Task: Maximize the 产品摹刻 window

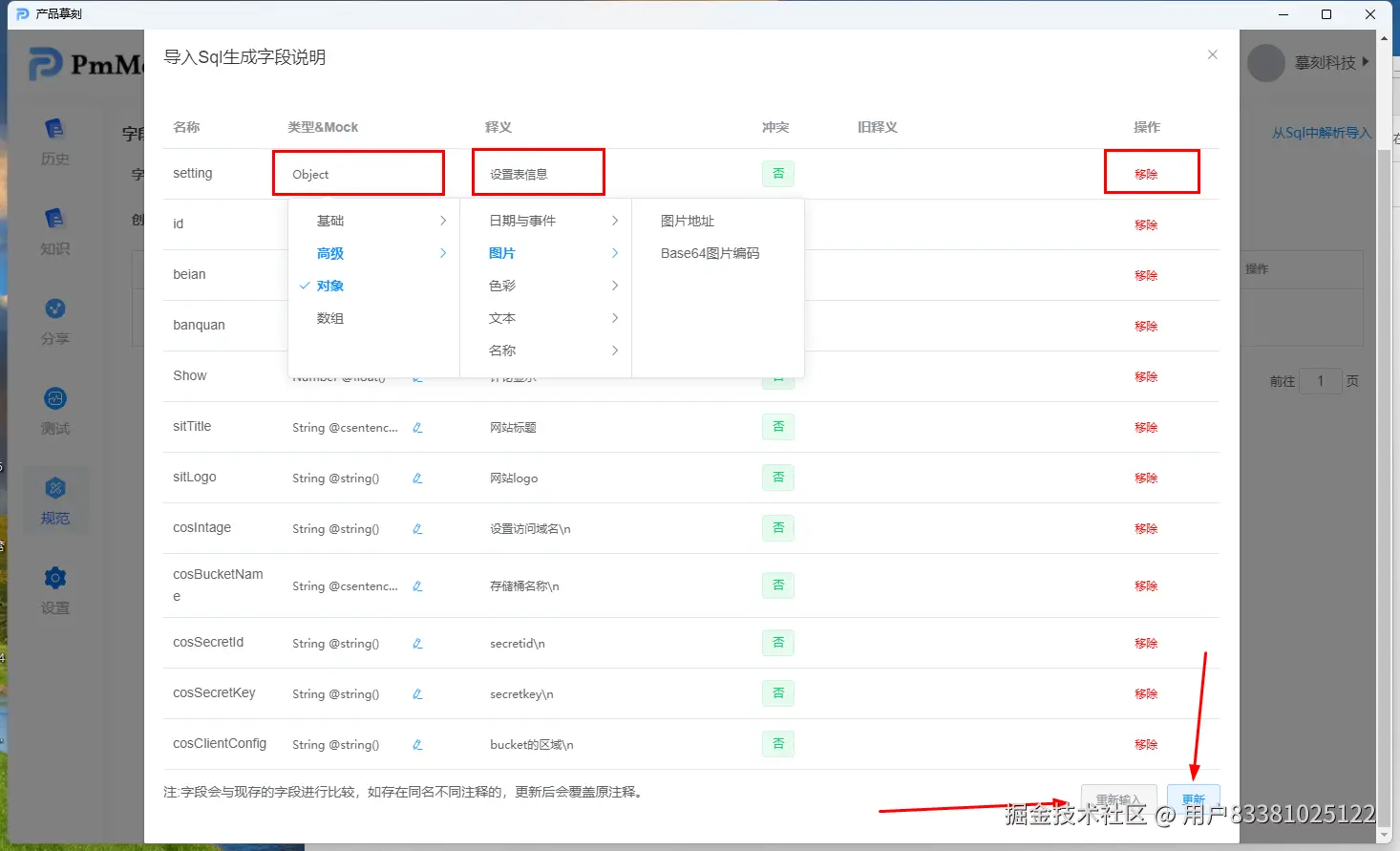Action: click(x=1326, y=14)
